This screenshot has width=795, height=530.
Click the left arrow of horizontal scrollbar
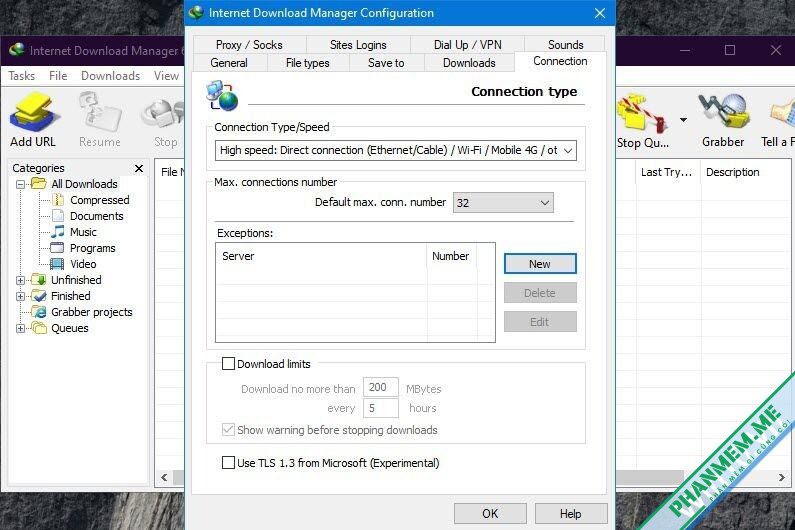164,477
